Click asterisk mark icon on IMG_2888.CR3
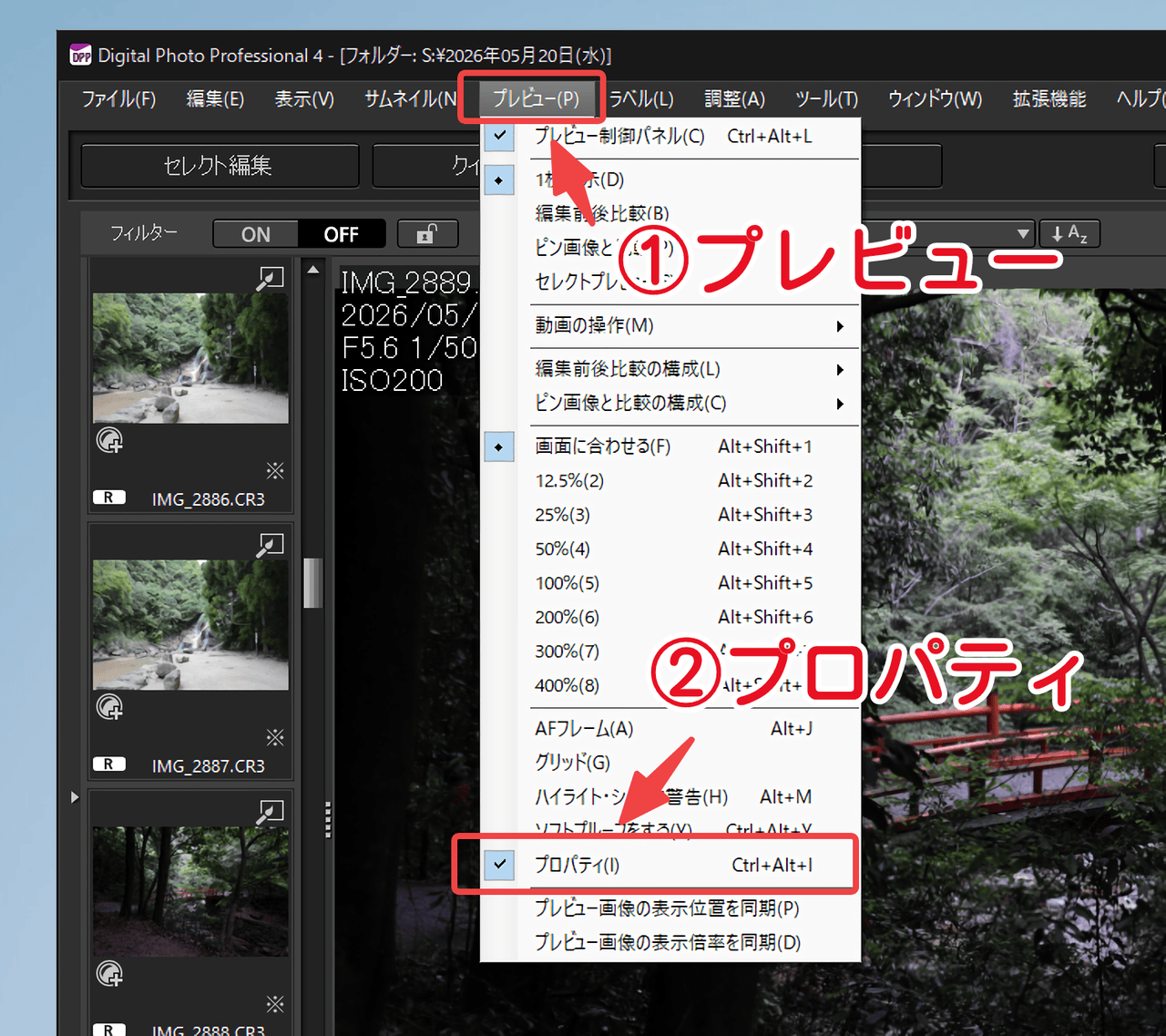Screen dimensions: 1166x1036 (275, 1004)
